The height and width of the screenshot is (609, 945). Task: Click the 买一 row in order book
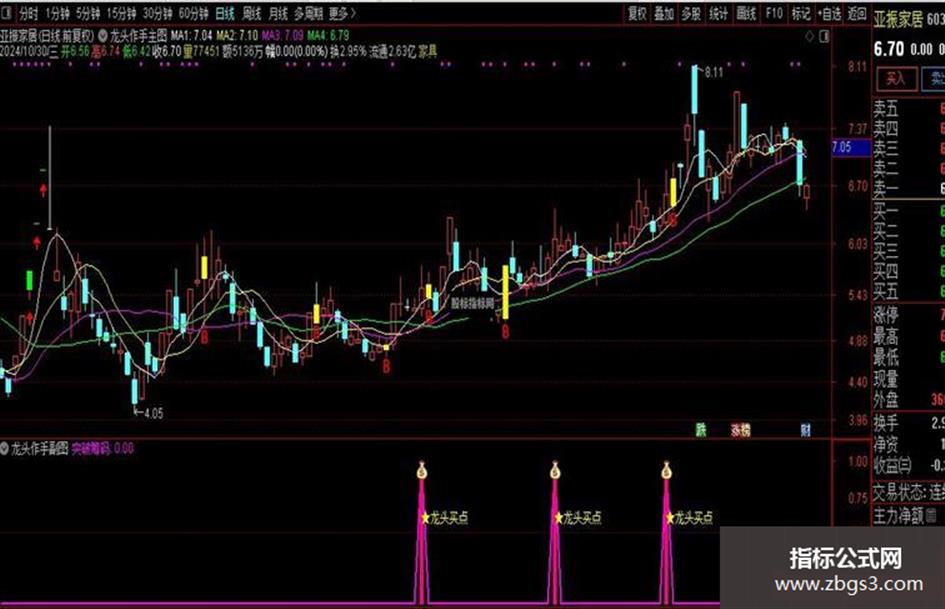click(909, 211)
